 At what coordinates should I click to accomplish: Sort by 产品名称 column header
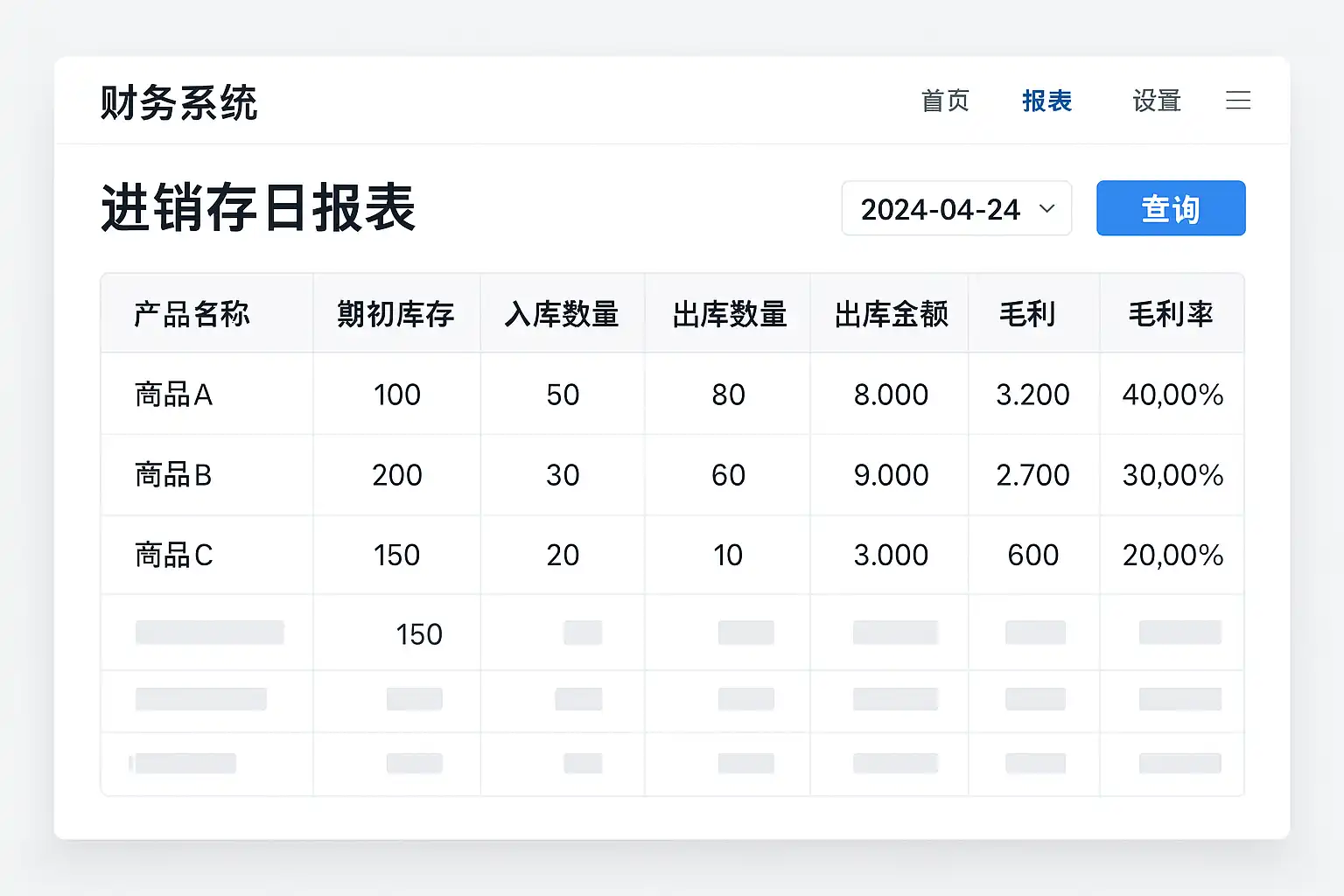192,314
